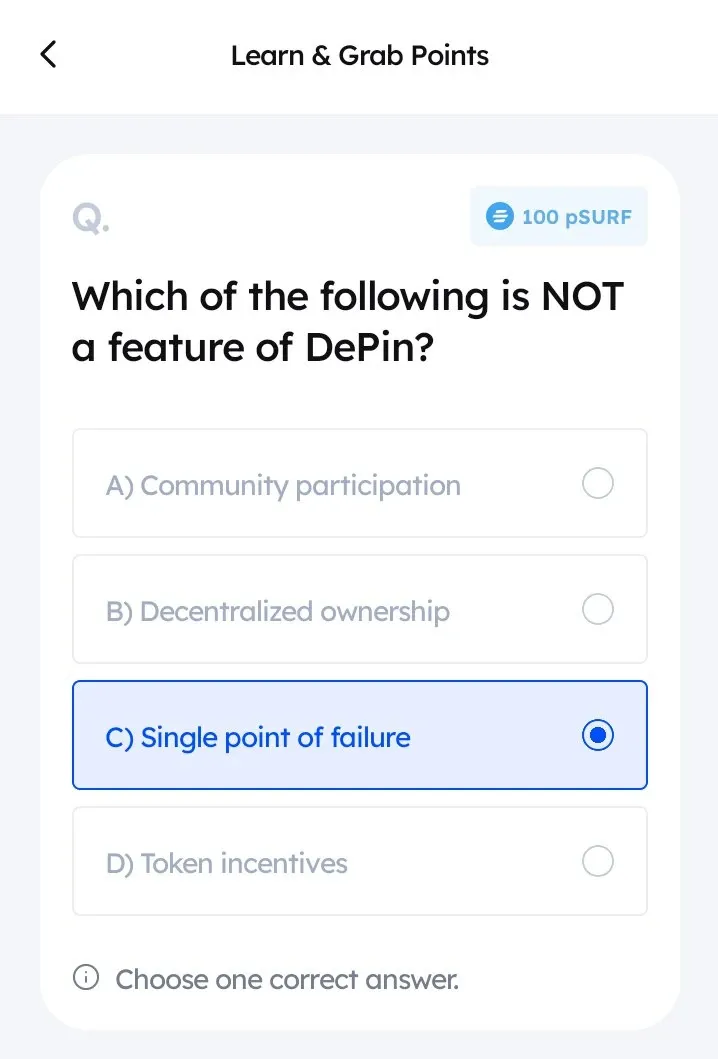Click the gray "Q." question marker
Viewport: 718px width, 1059px height.
[x=90, y=217]
